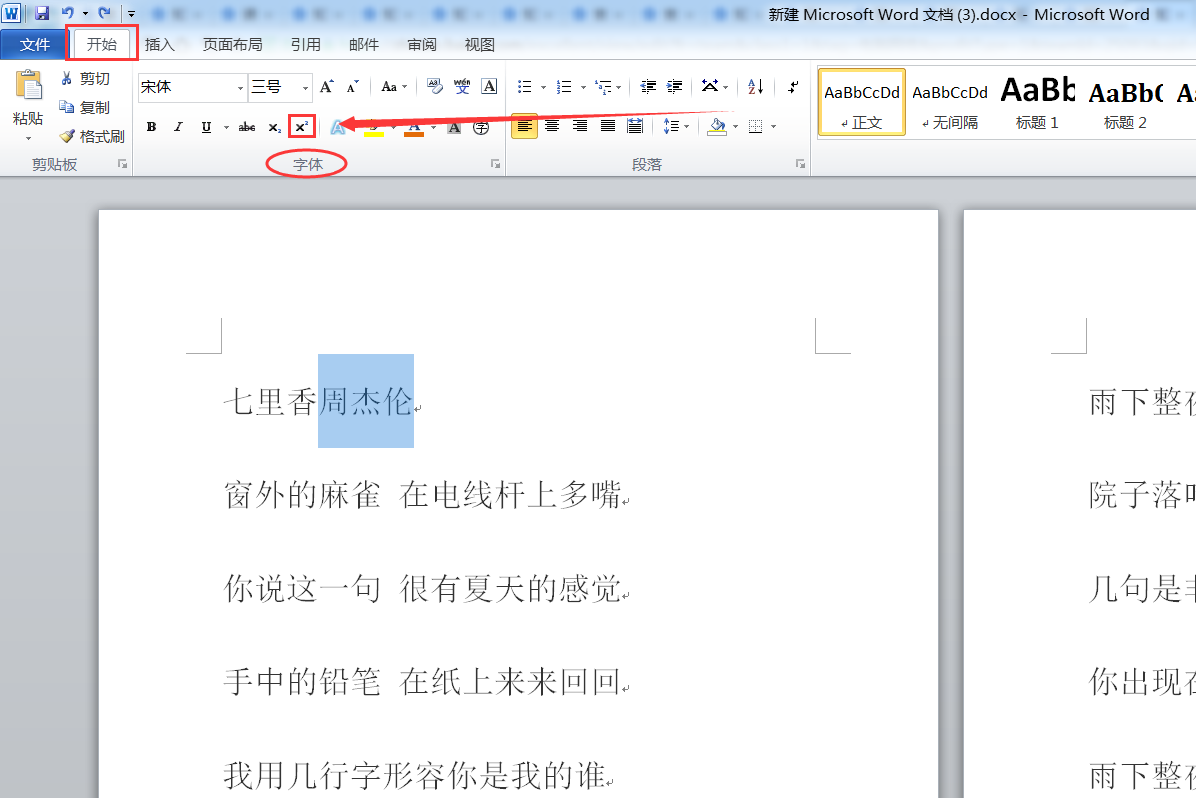The width and height of the screenshot is (1196, 798).
Task: Open the 页面布局 ribbon tab
Action: tap(233, 44)
